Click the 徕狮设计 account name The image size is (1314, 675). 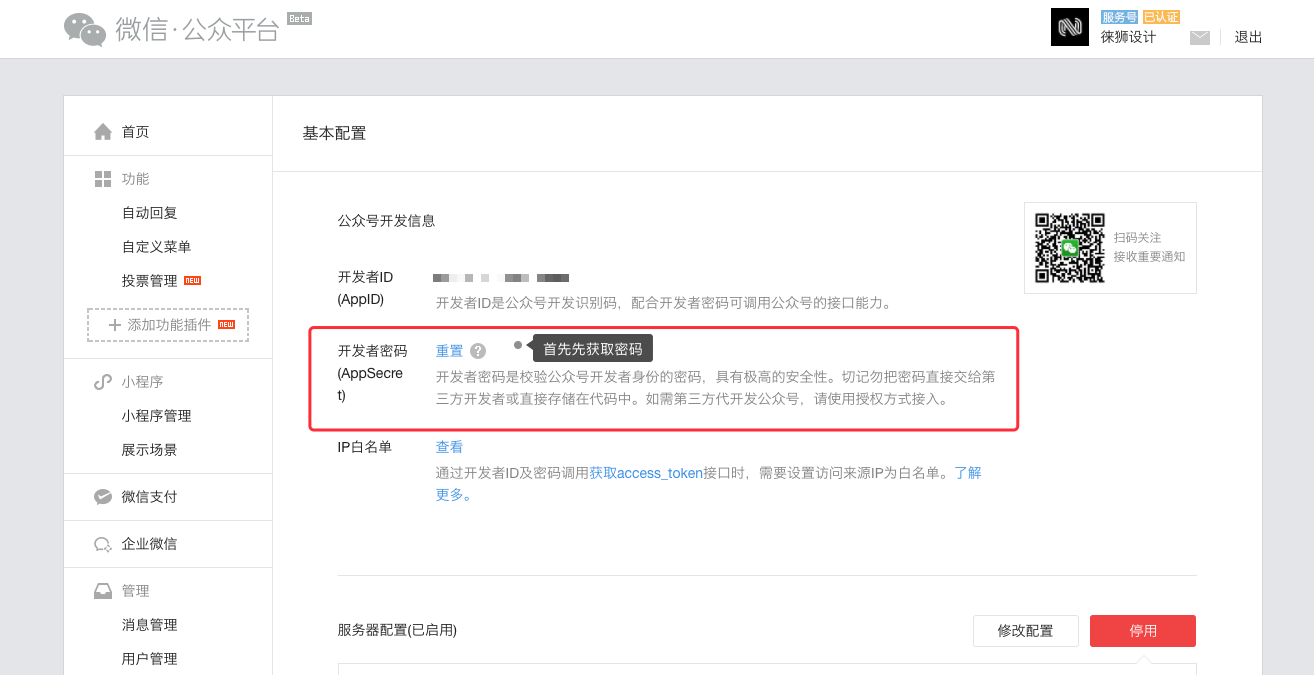1128,37
